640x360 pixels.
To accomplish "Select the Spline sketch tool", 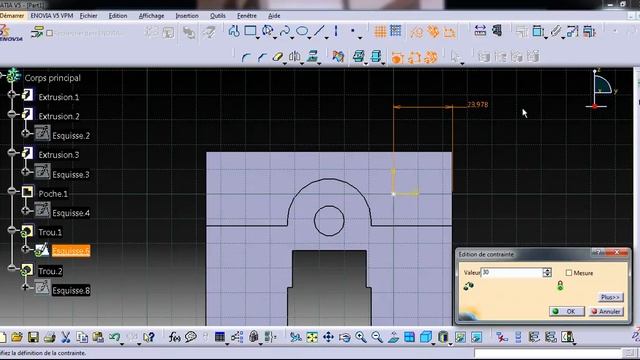I will pos(284,31).
